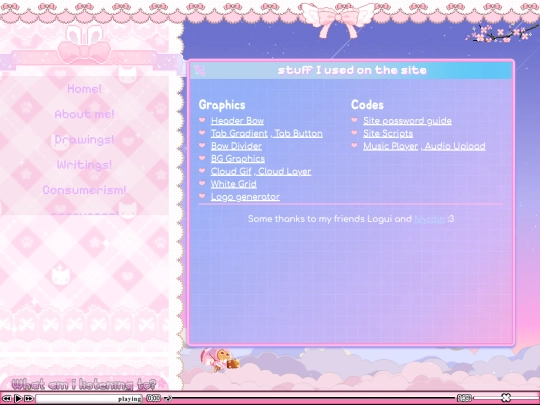Click the cookie character sprite on clouds
The height and width of the screenshot is (405, 540).
(219, 360)
